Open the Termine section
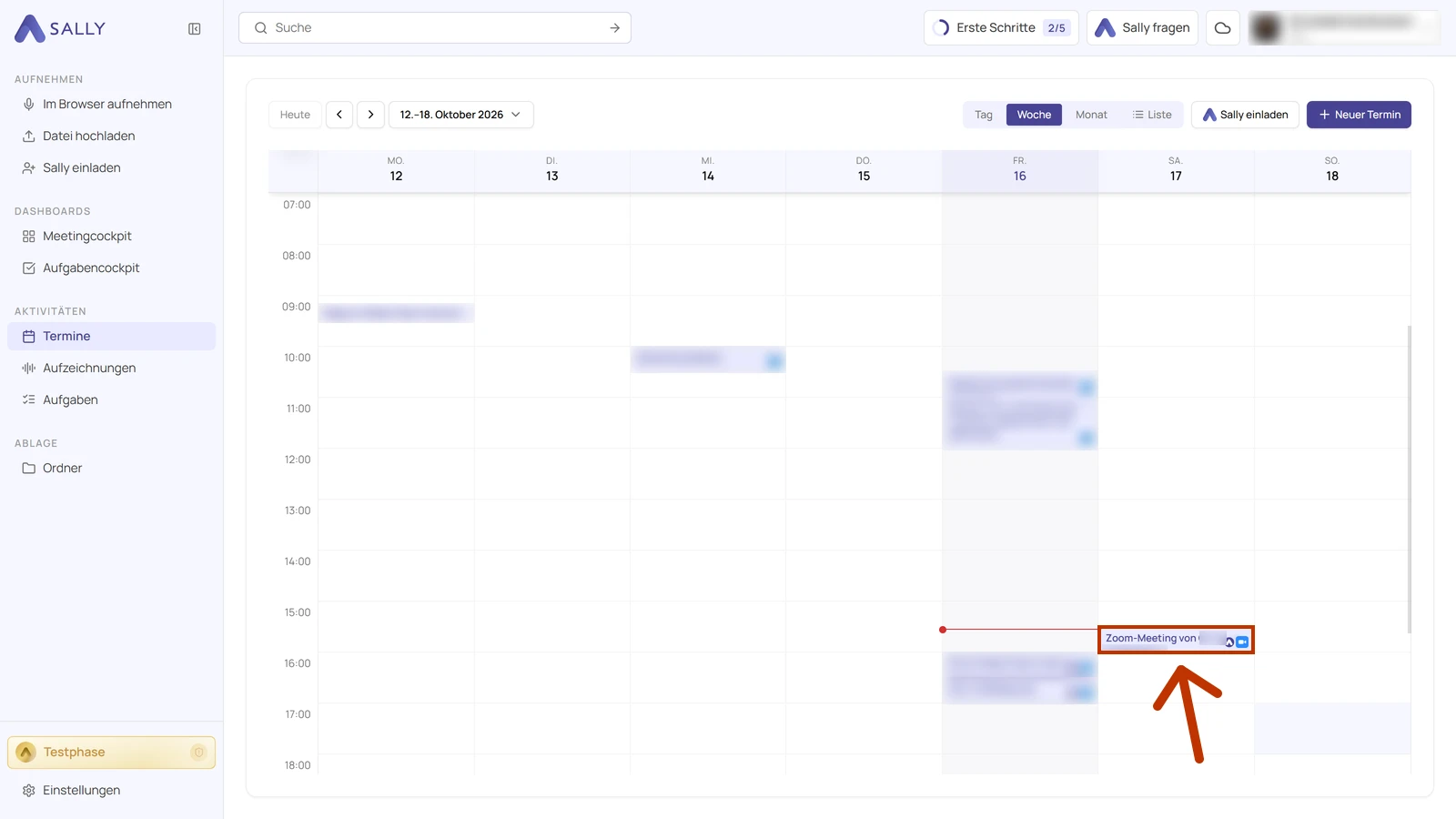 tap(111, 337)
